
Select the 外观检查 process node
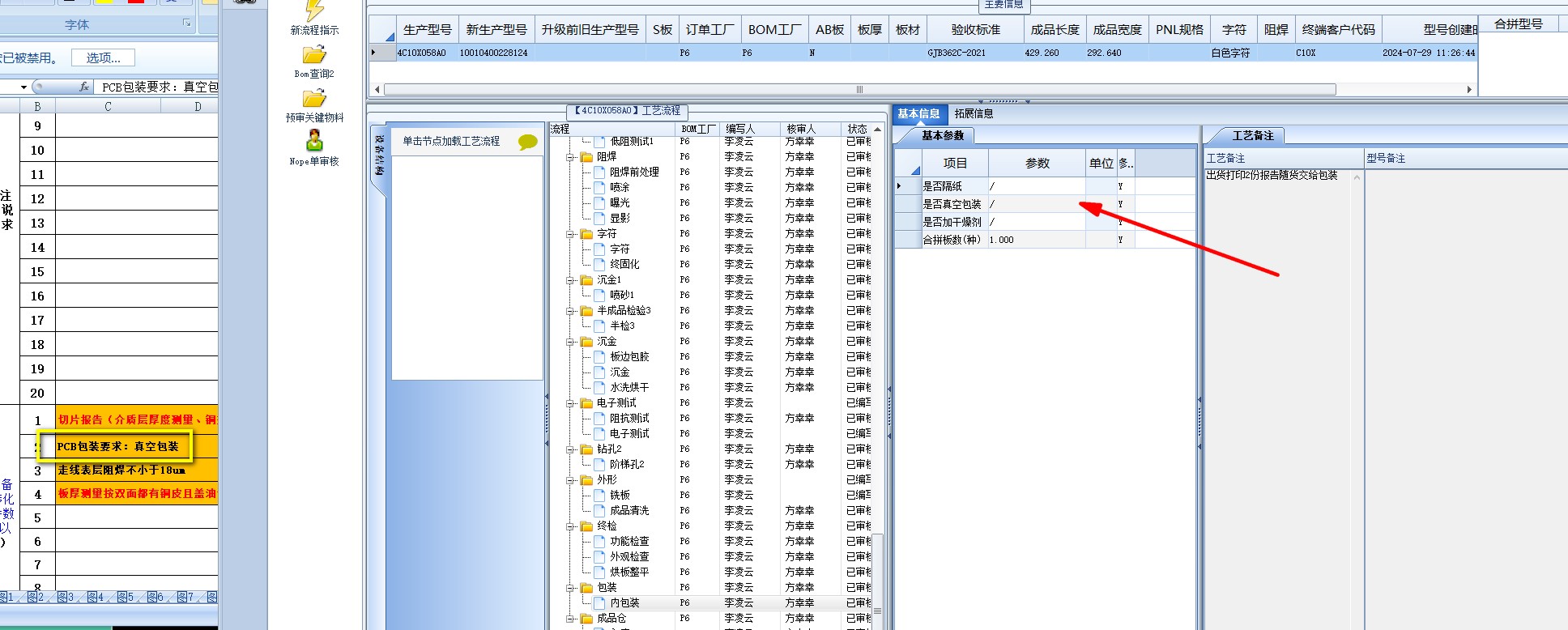[629, 556]
